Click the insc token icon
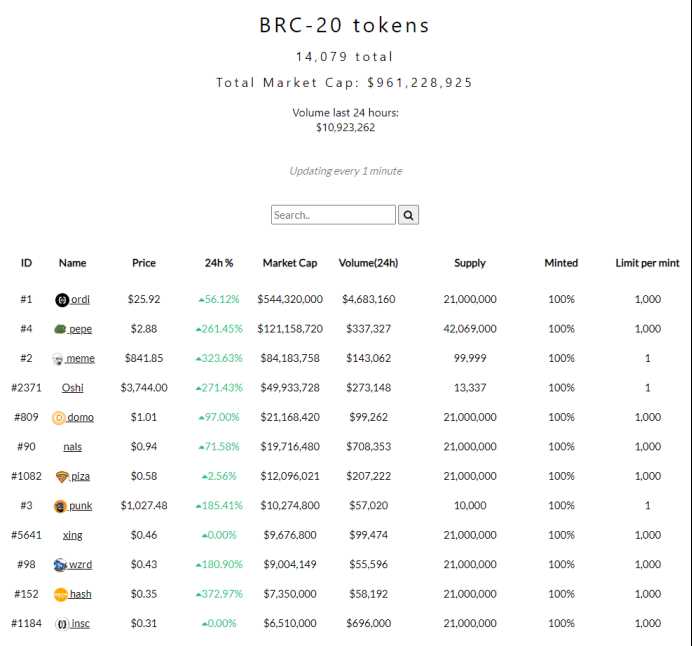 click(x=61, y=624)
